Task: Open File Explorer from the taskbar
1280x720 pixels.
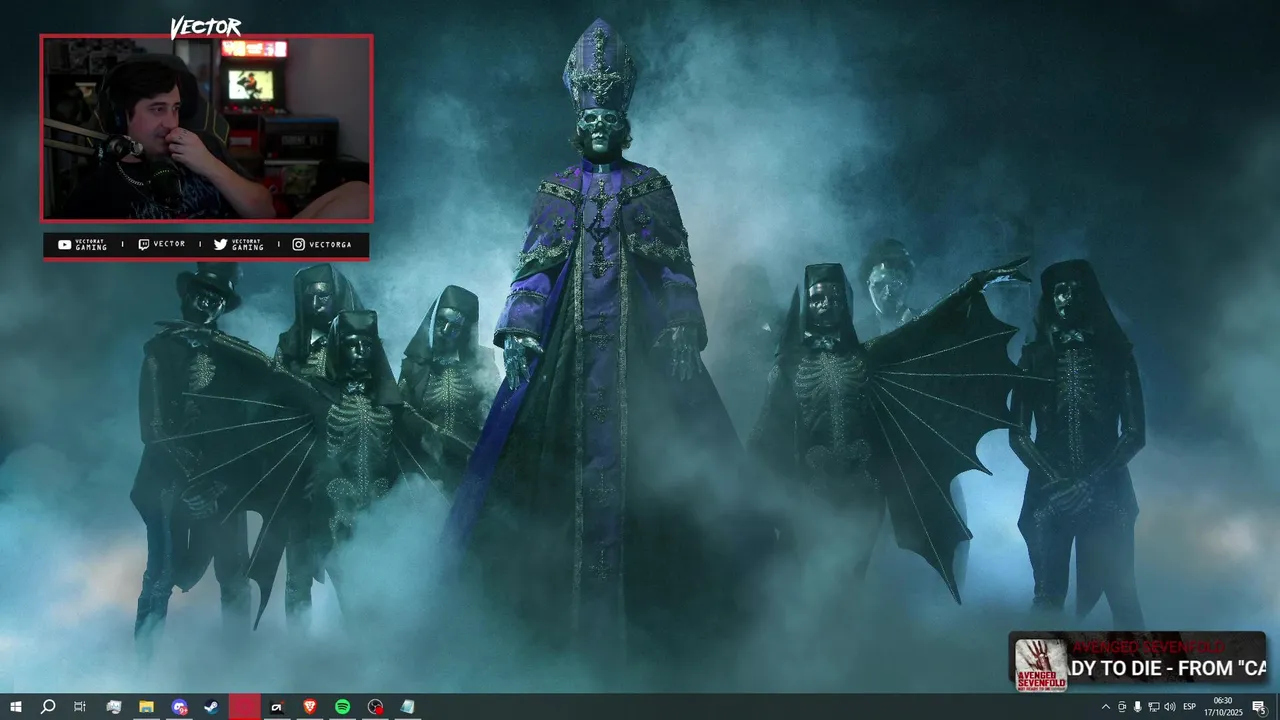Action: (146, 707)
